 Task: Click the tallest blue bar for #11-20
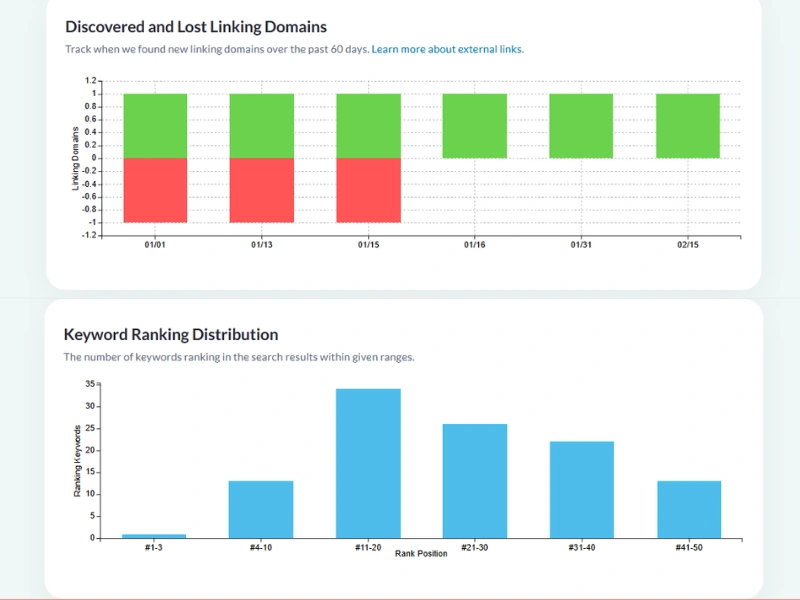pyautogui.click(x=368, y=463)
